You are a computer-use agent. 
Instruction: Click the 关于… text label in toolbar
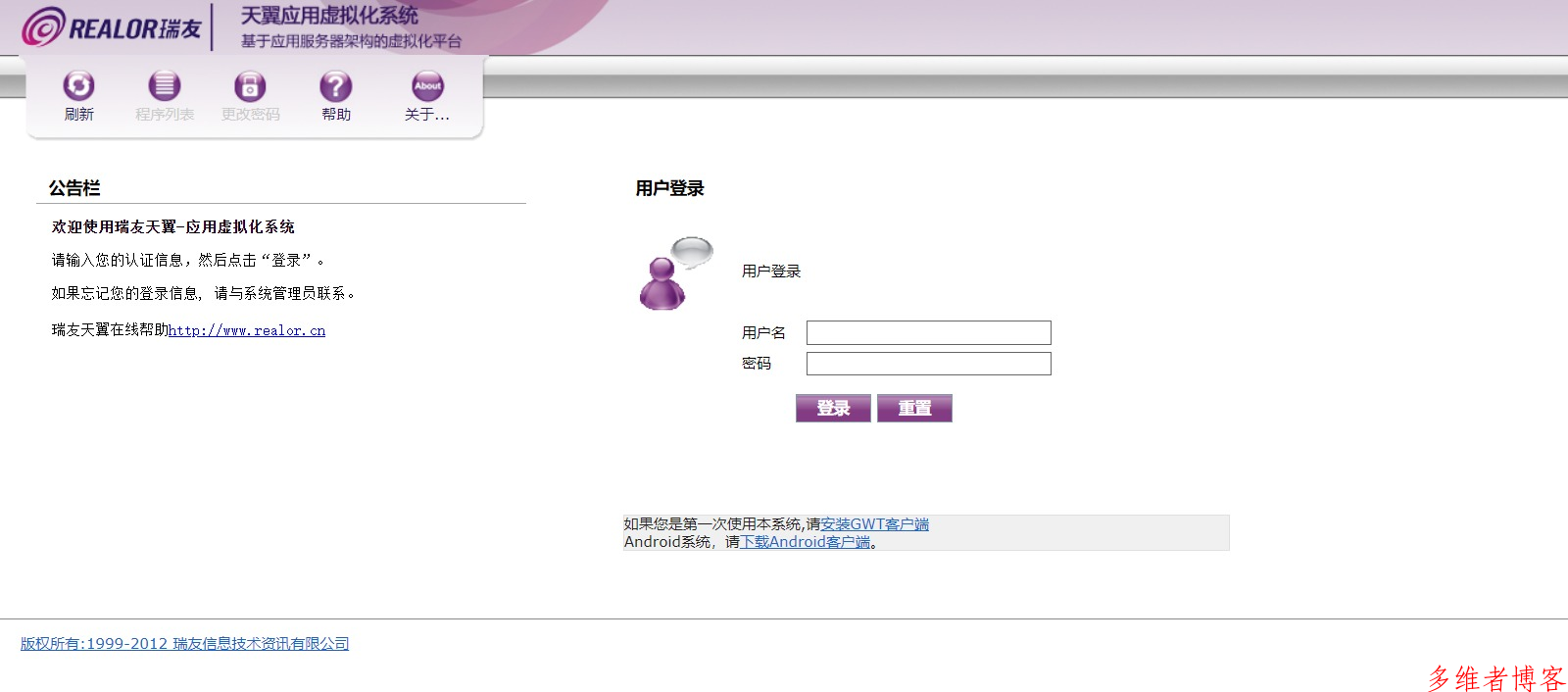(x=427, y=115)
